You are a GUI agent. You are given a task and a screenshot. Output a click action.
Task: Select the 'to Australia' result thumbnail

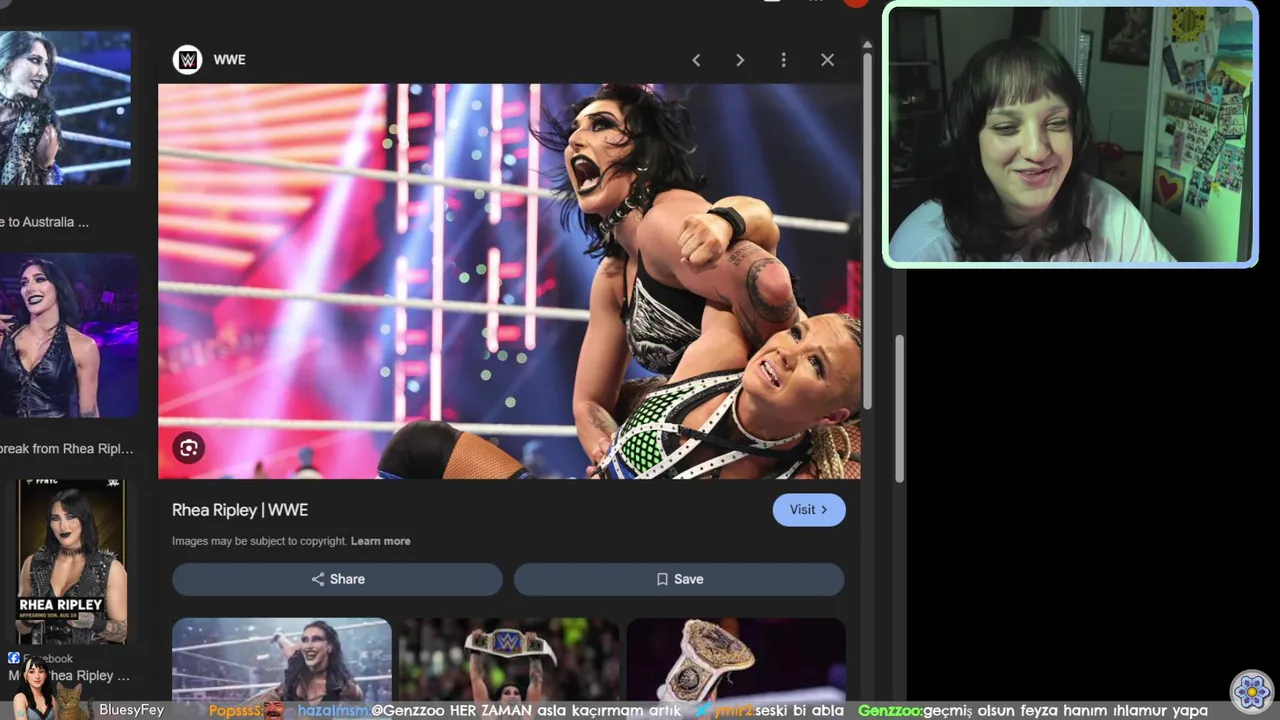[65, 107]
